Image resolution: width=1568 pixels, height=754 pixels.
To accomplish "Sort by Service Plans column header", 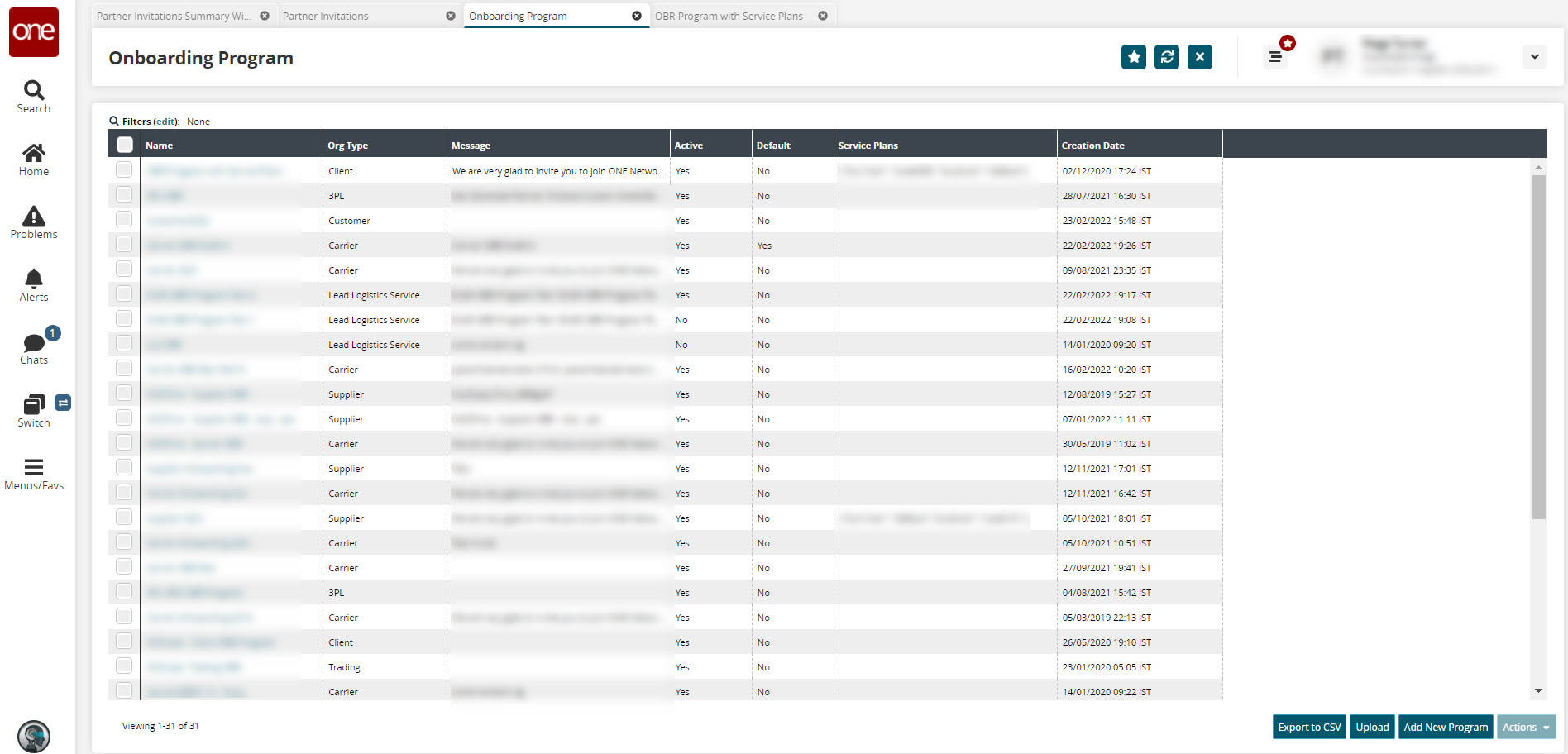I will [945, 145].
